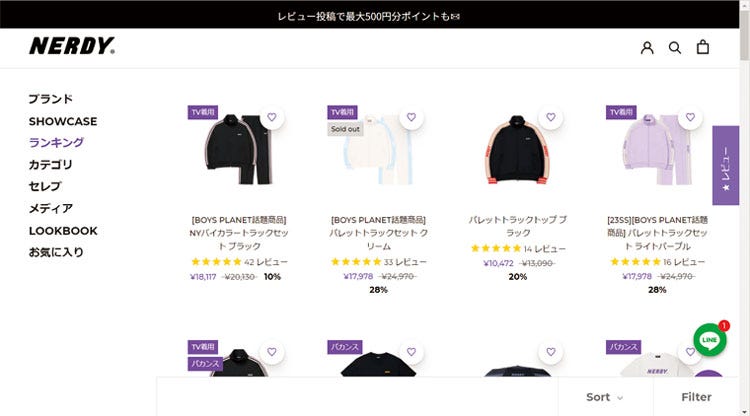750x416 pixels.
Task: Open the purple レビュー side tab
Action: [x=726, y=165]
